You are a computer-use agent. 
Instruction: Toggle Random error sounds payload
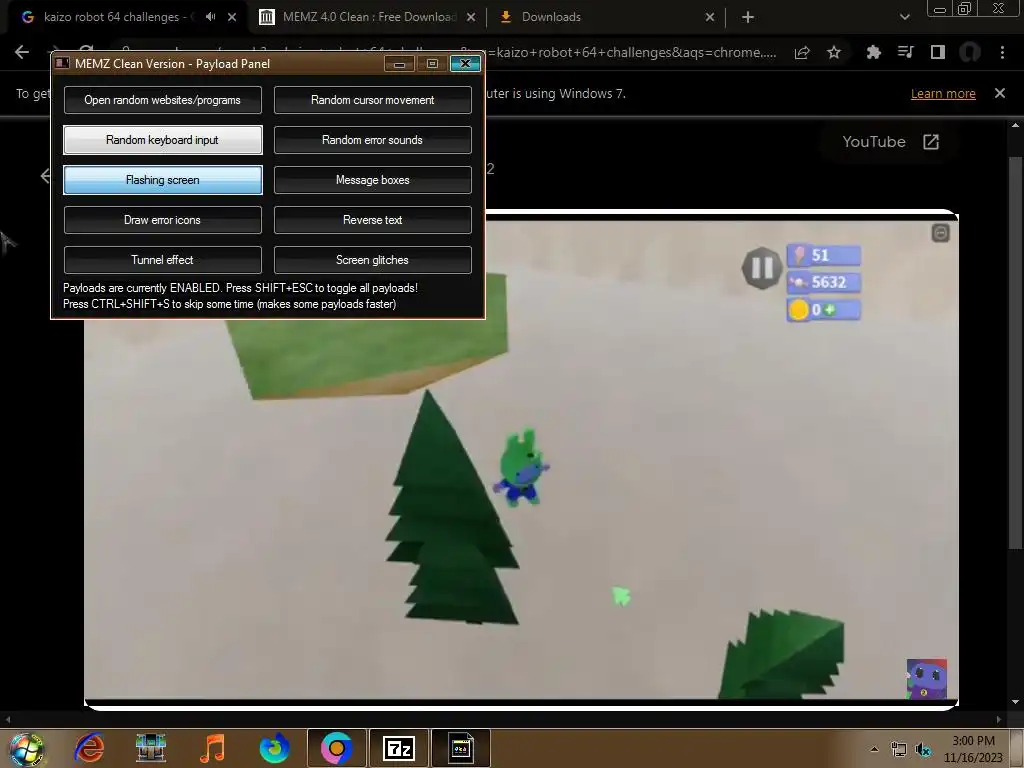(x=372, y=140)
